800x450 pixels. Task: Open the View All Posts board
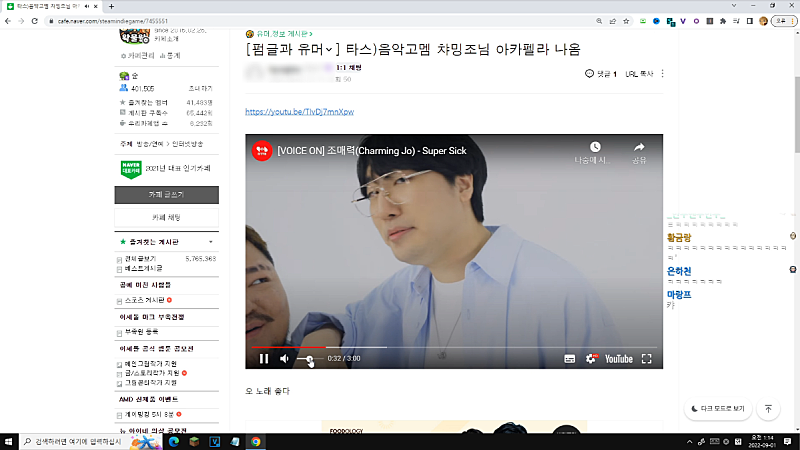pyautogui.click(x=140, y=259)
